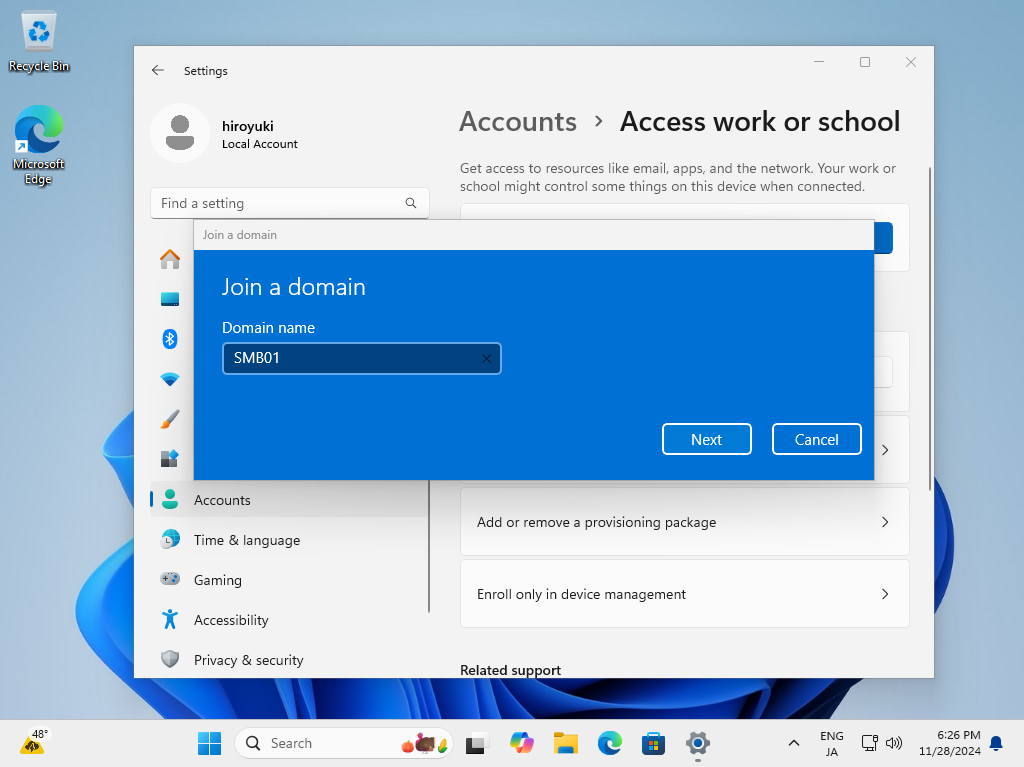Expand Enroll only in device management

point(684,594)
